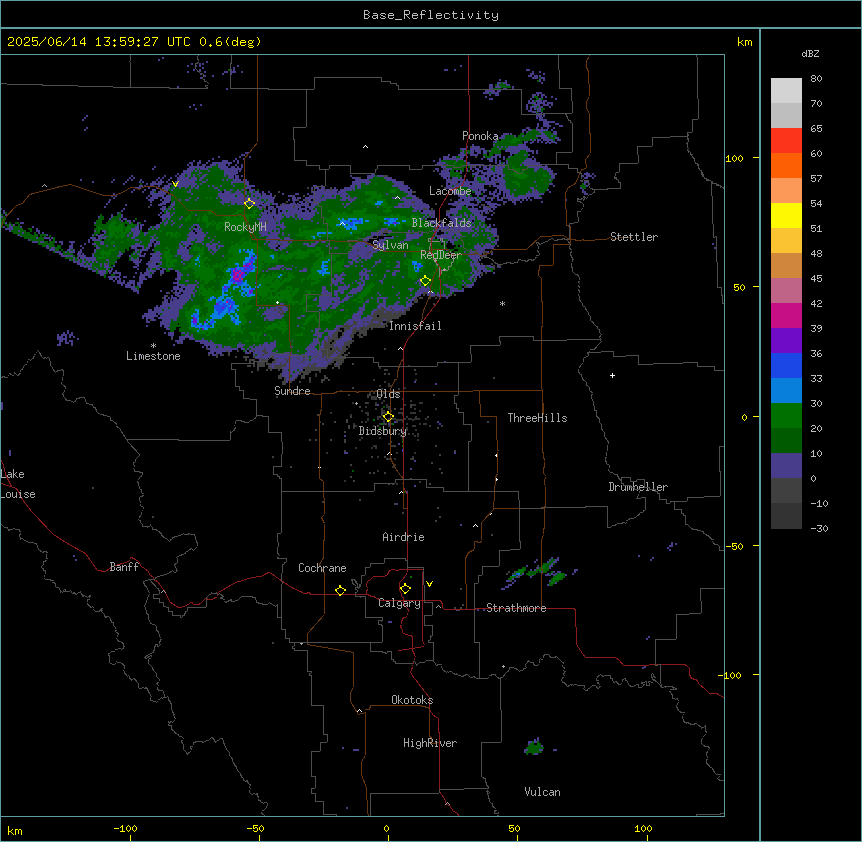Pick the dark green 20-10 dBZ swatch
Image resolution: width=862 pixels, height=842 pixels.
click(786, 441)
